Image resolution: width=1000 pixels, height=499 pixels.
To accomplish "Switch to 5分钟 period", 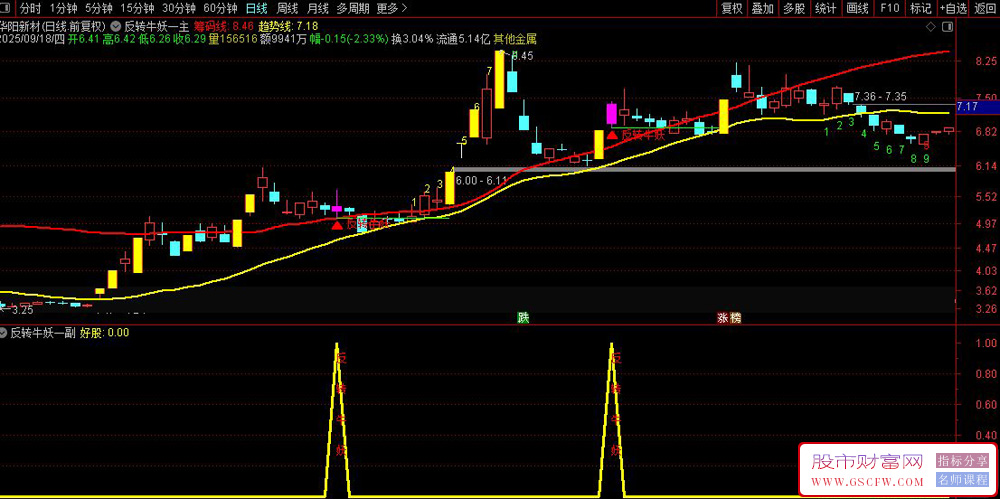I will pos(98,8).
